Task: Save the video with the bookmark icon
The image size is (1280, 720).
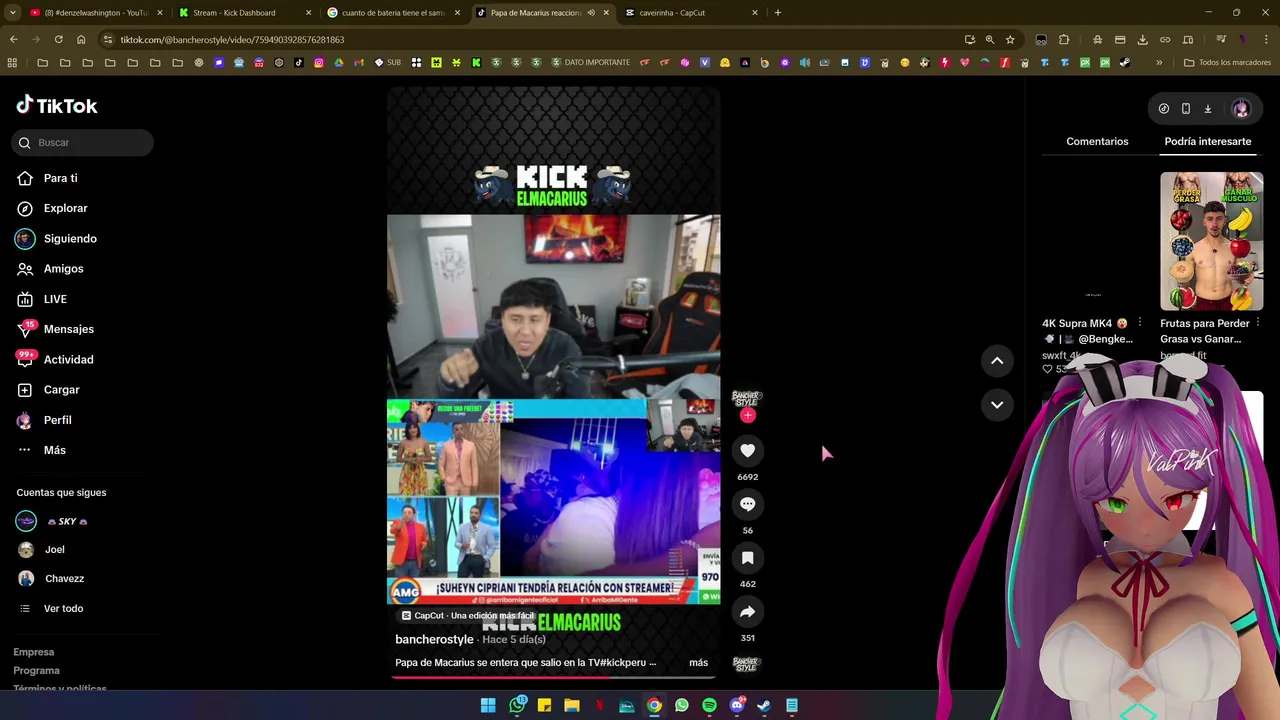Action: click(747, 558)
